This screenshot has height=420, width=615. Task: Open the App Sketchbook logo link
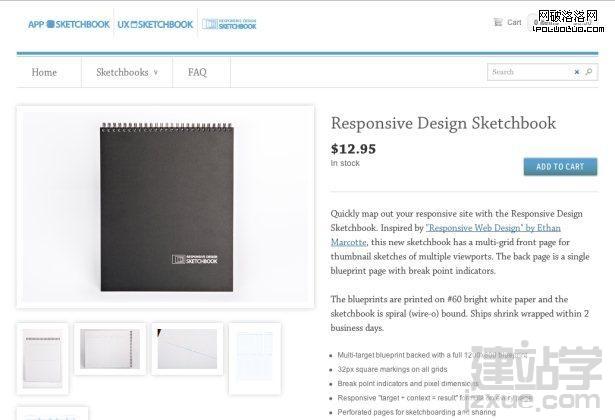(69, 24)
